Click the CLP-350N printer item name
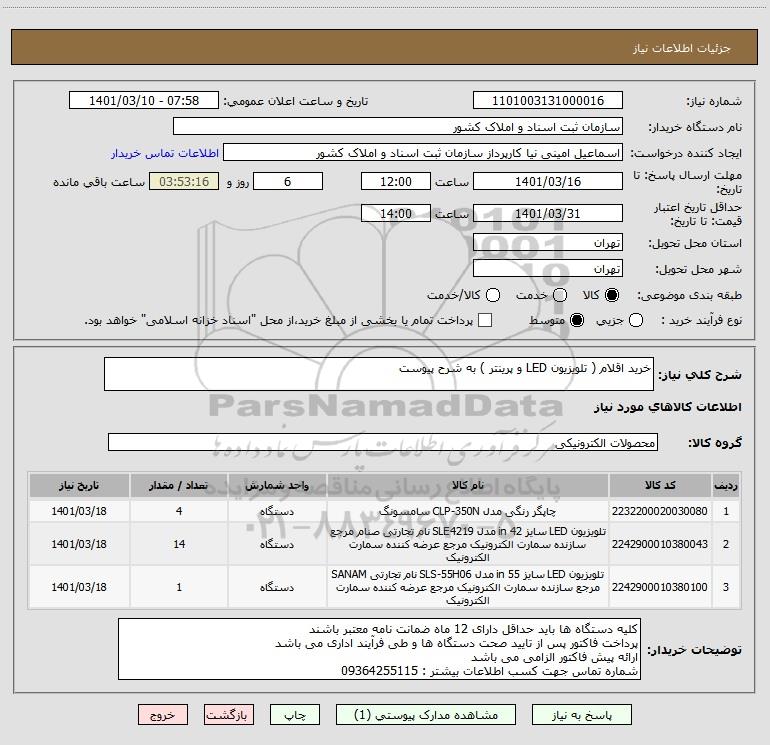The image size is (770, 745). (468, 511)
